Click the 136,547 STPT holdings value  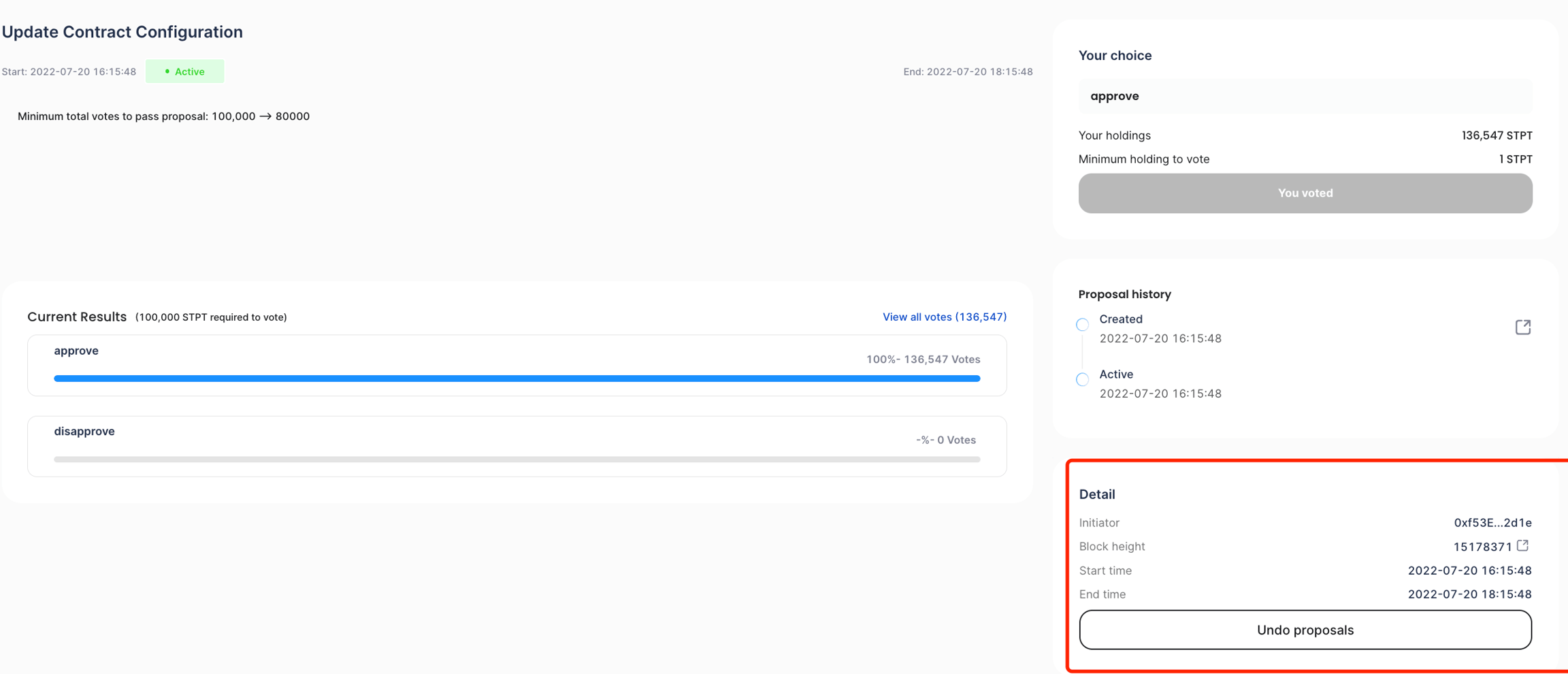(x=1497, y=135)
